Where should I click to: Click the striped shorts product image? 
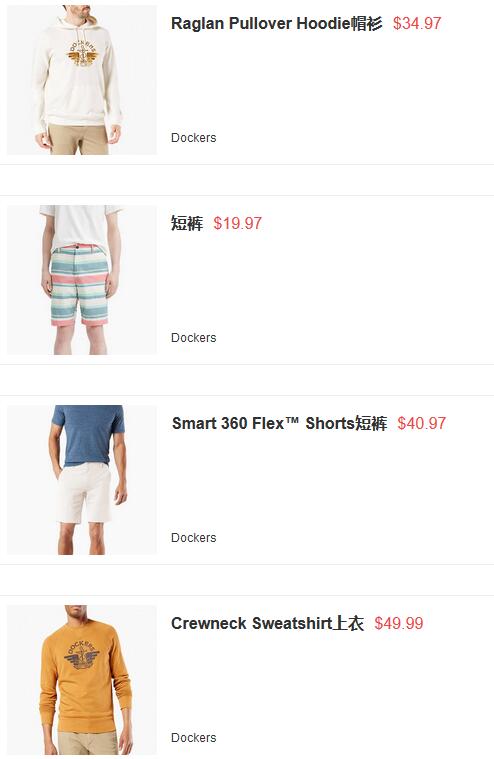pos(82,280)
